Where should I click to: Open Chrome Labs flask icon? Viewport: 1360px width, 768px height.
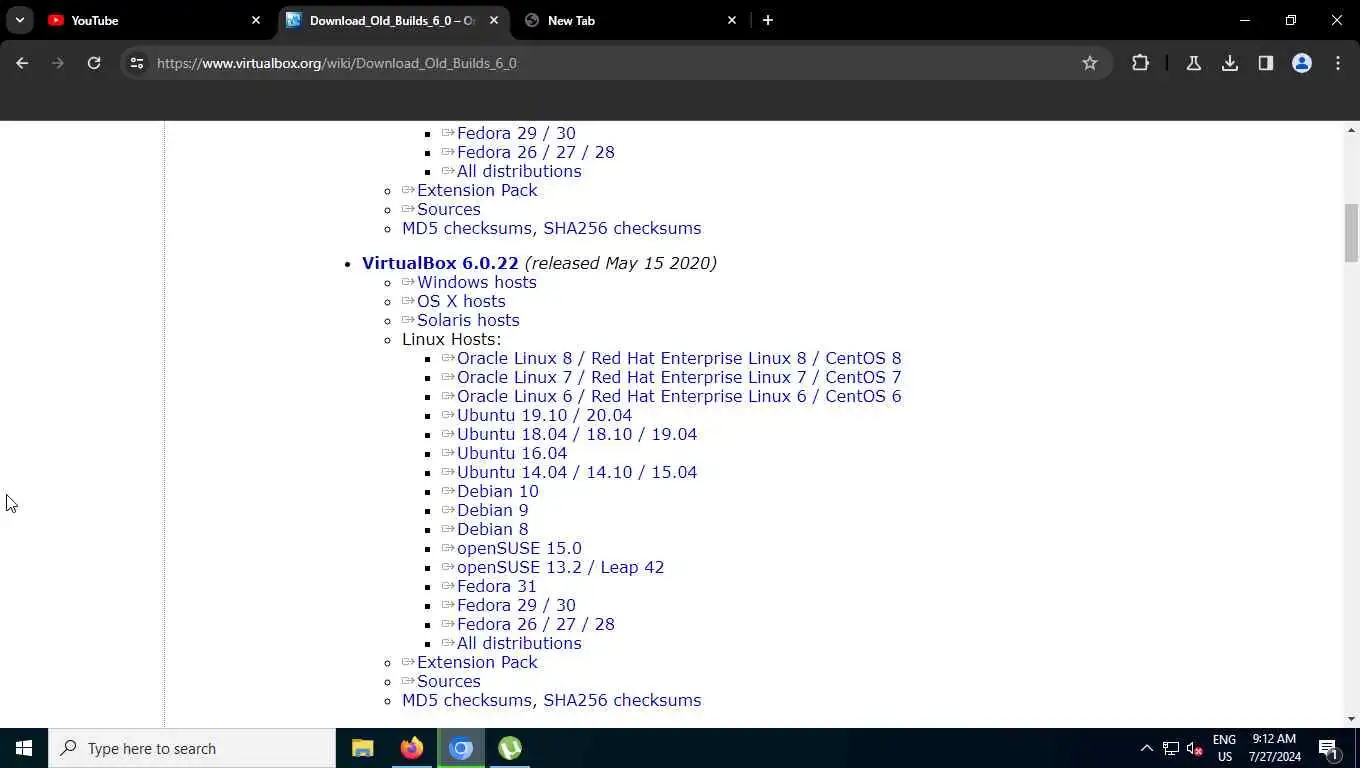click(x=1193, y=63)
